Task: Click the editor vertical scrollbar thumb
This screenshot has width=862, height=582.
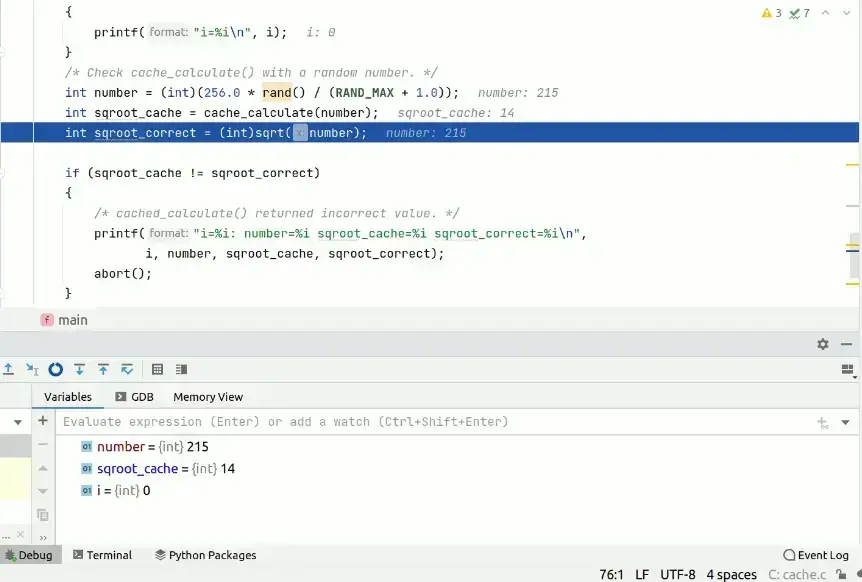Action: tap(854, 254)
